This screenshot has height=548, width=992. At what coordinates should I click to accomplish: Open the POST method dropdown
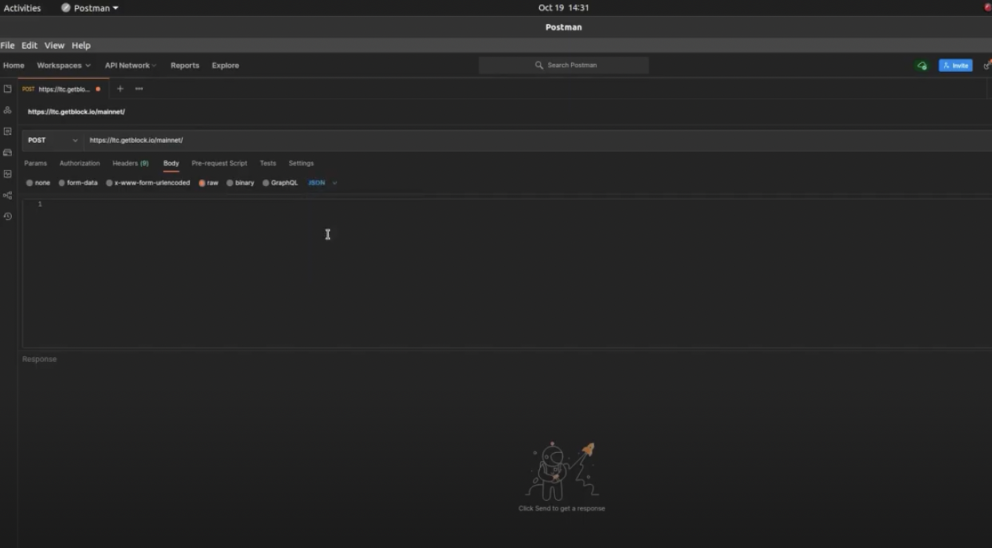[53, 140]
